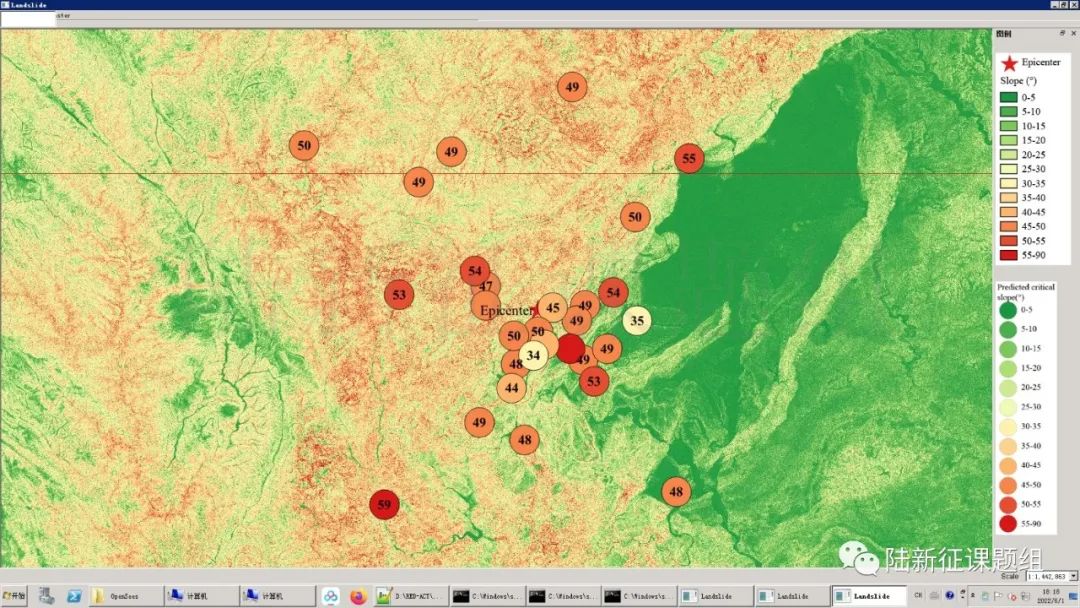Click the scale value input field
This screenshot has height=608, width=1080.
click(x=1045, y=576)
